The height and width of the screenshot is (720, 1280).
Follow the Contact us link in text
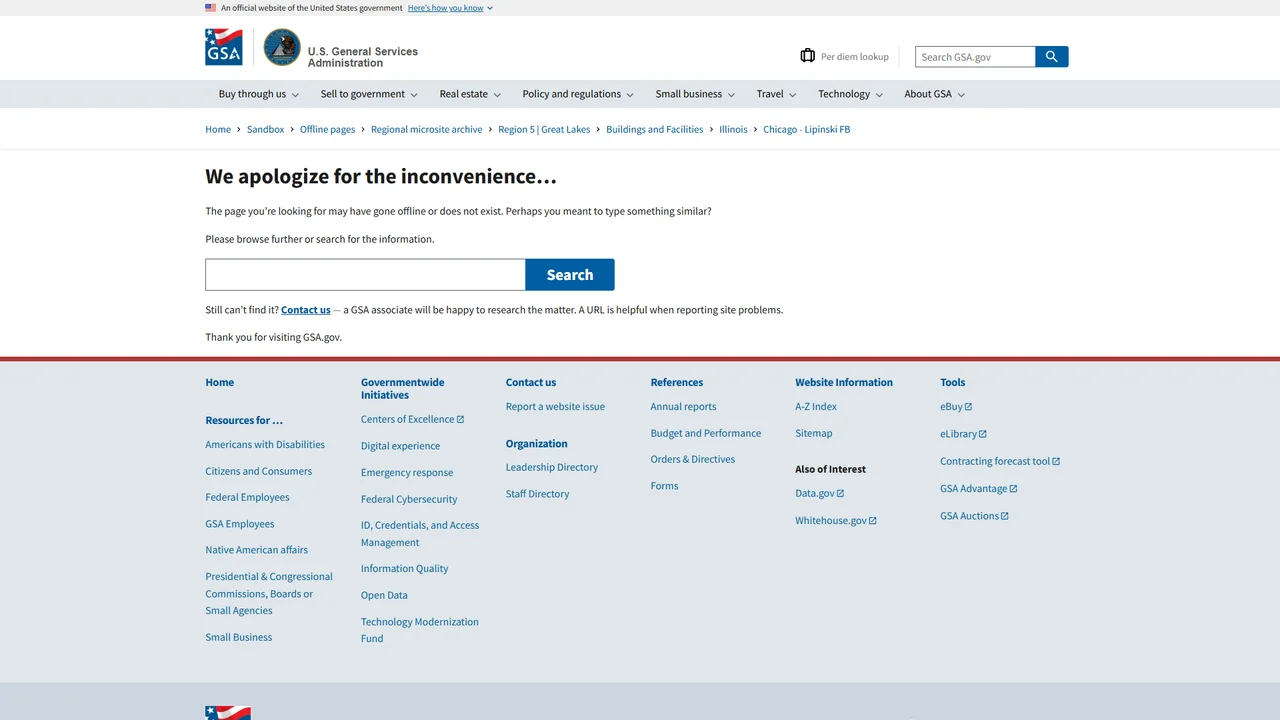tap(306, 310)
